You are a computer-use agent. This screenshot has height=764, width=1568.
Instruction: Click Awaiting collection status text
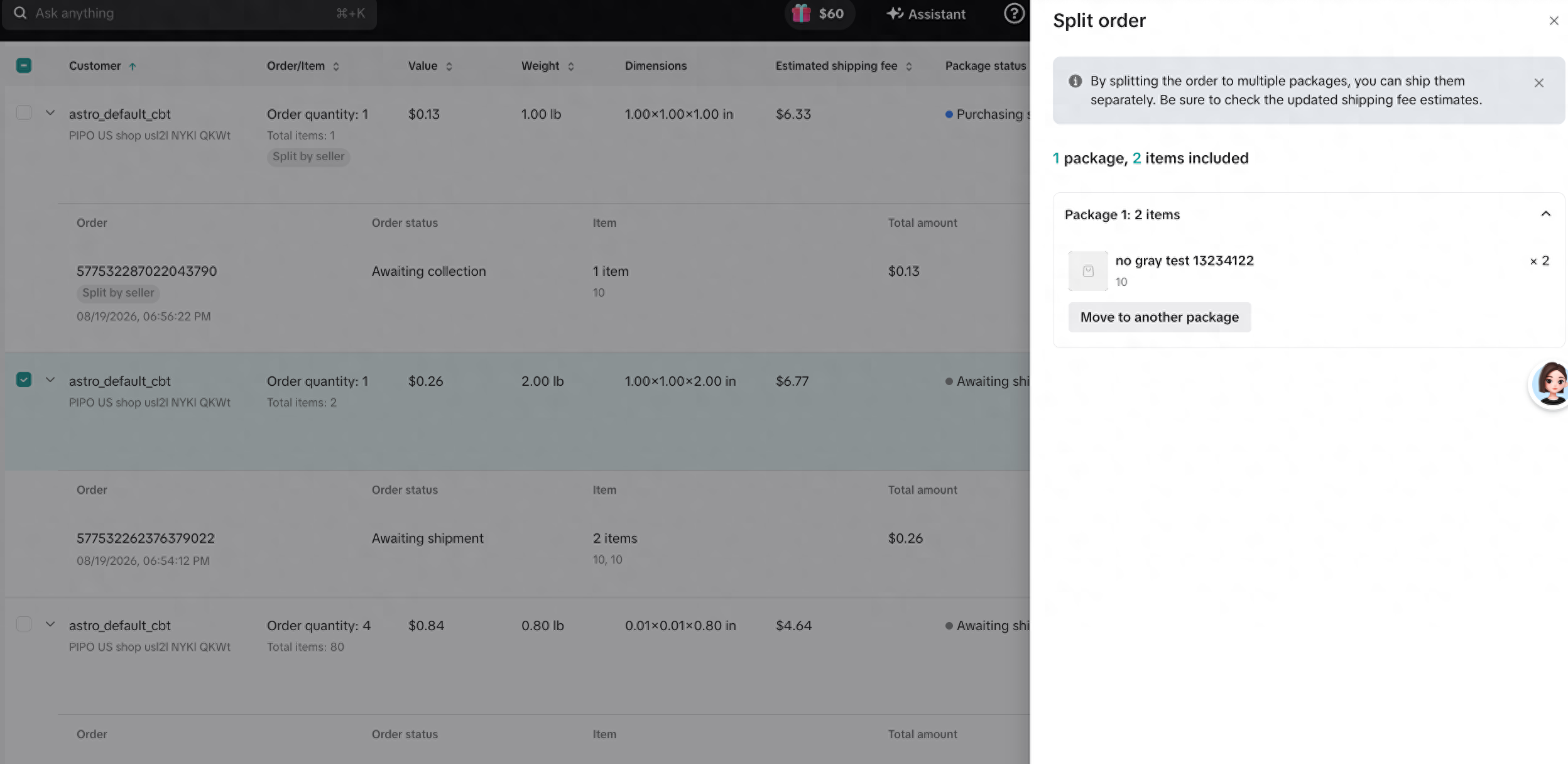point(429,271)
